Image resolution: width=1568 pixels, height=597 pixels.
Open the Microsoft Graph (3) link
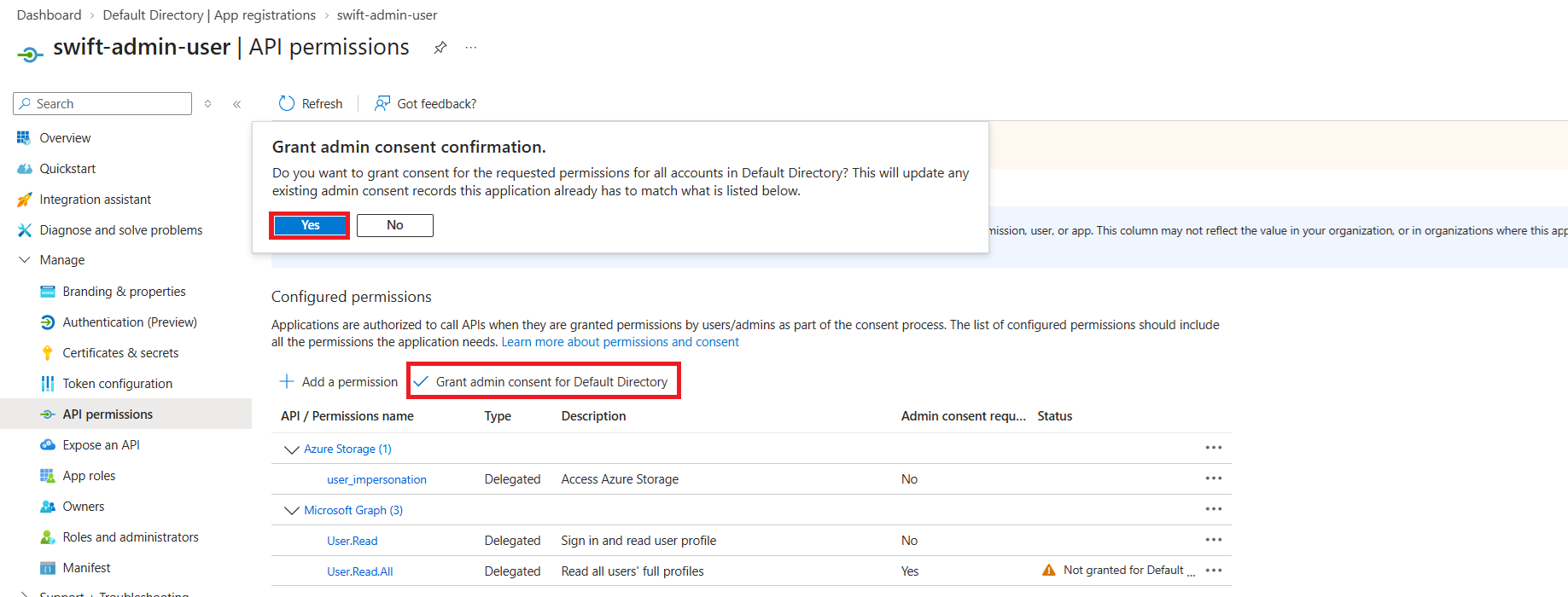click(353, 510)
